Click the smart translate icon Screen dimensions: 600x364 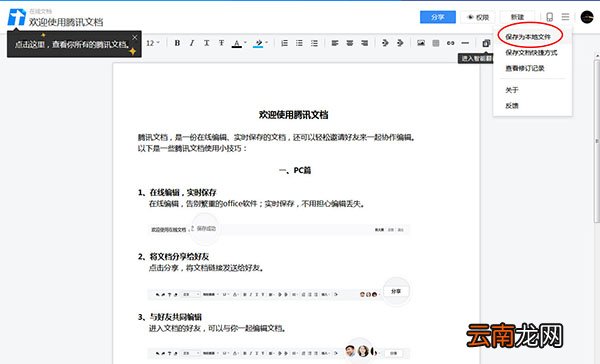point(486,43)
